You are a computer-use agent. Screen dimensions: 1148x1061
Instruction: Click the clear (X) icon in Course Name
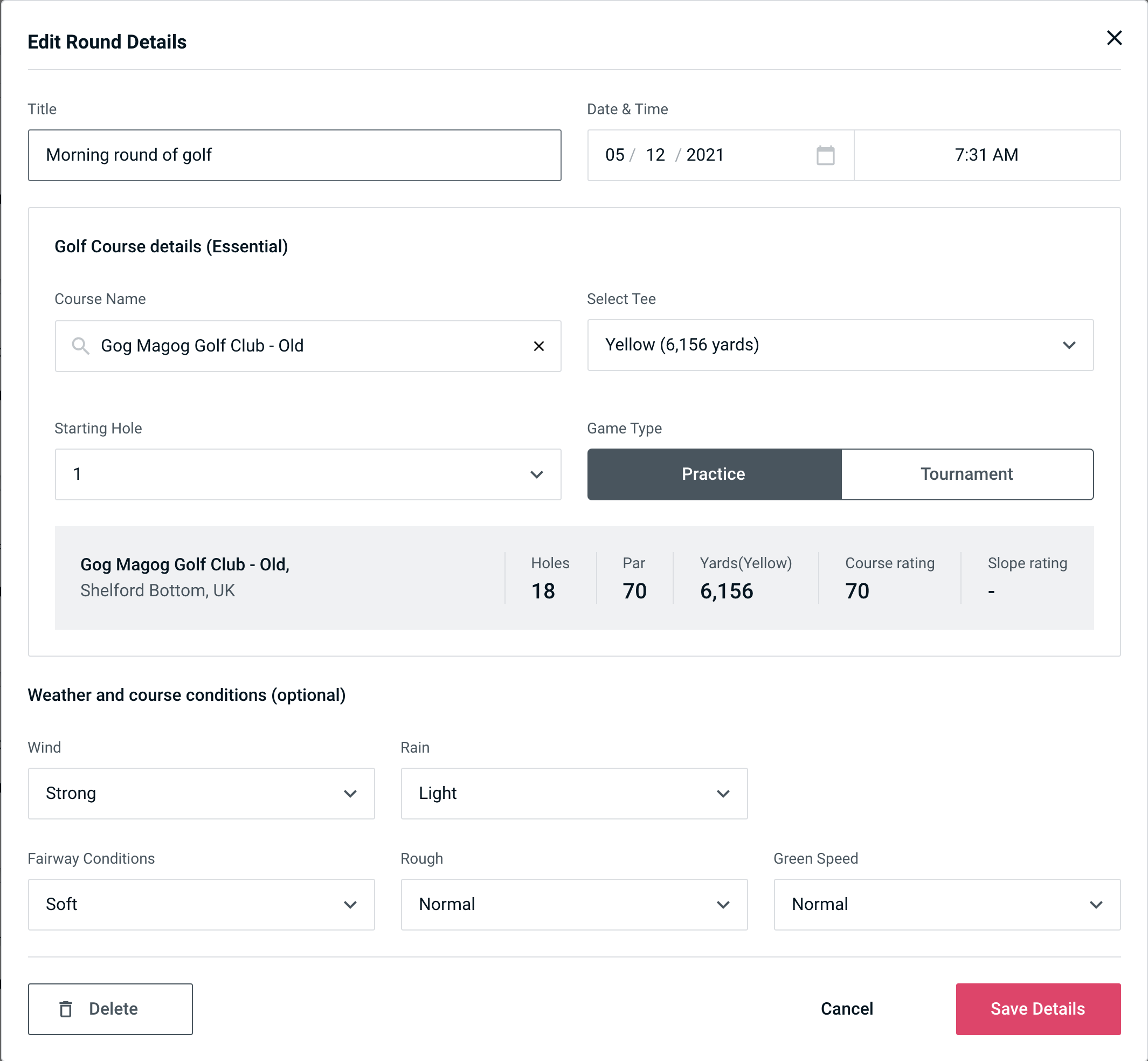point(540,345)
